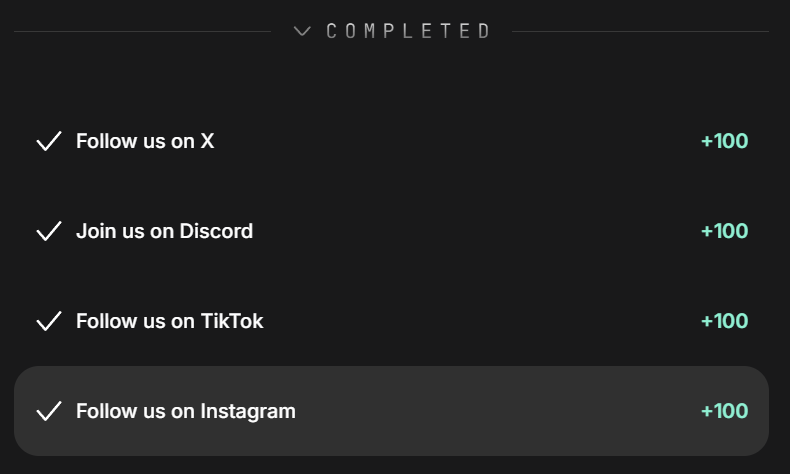The image size is (790, 474).
Task: Click the +100 points on the Instagram row
Action: (x=724, y=411)
